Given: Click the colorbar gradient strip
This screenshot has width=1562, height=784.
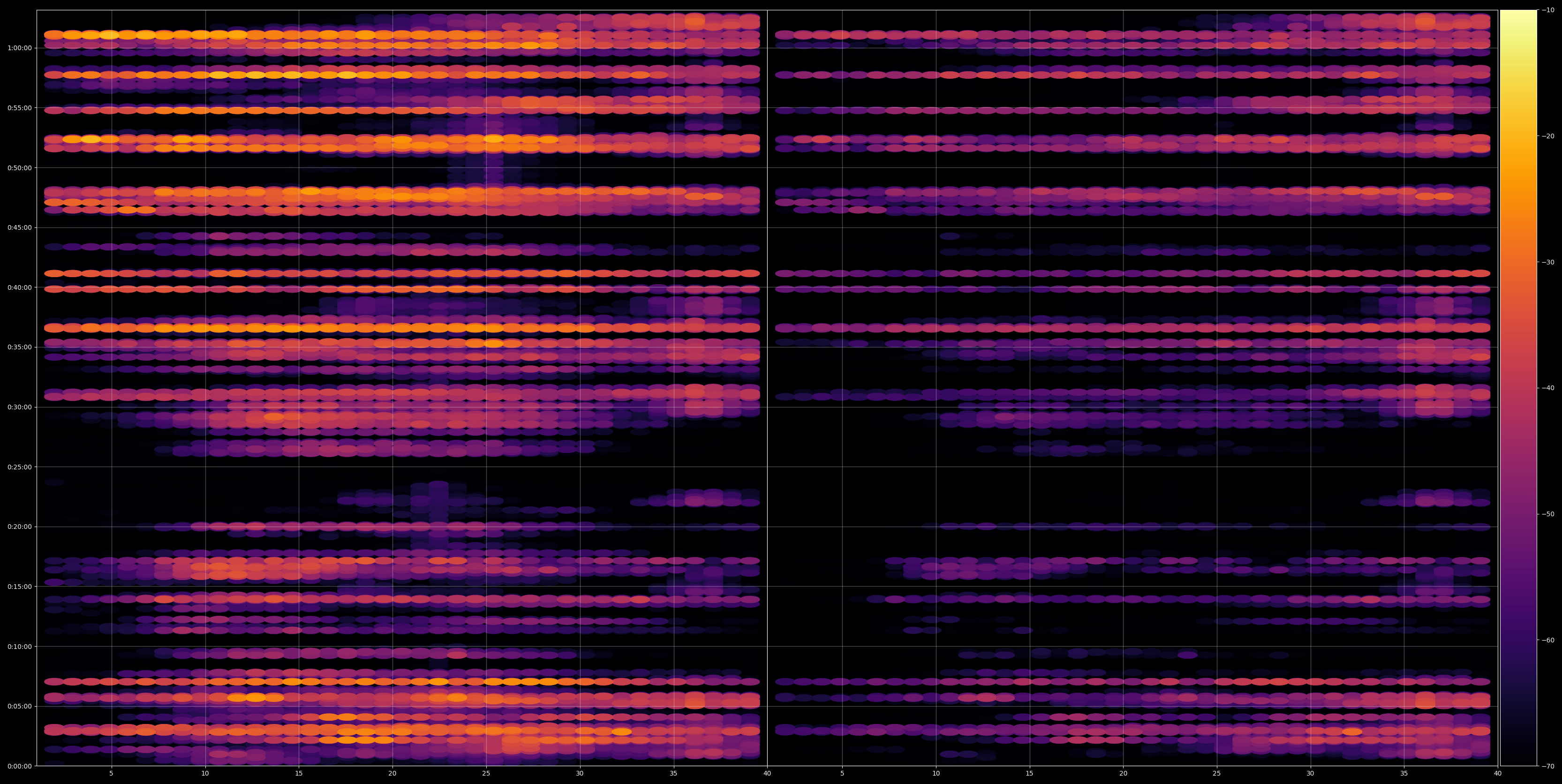Looking at the screenshot, I should point(1518,388).
